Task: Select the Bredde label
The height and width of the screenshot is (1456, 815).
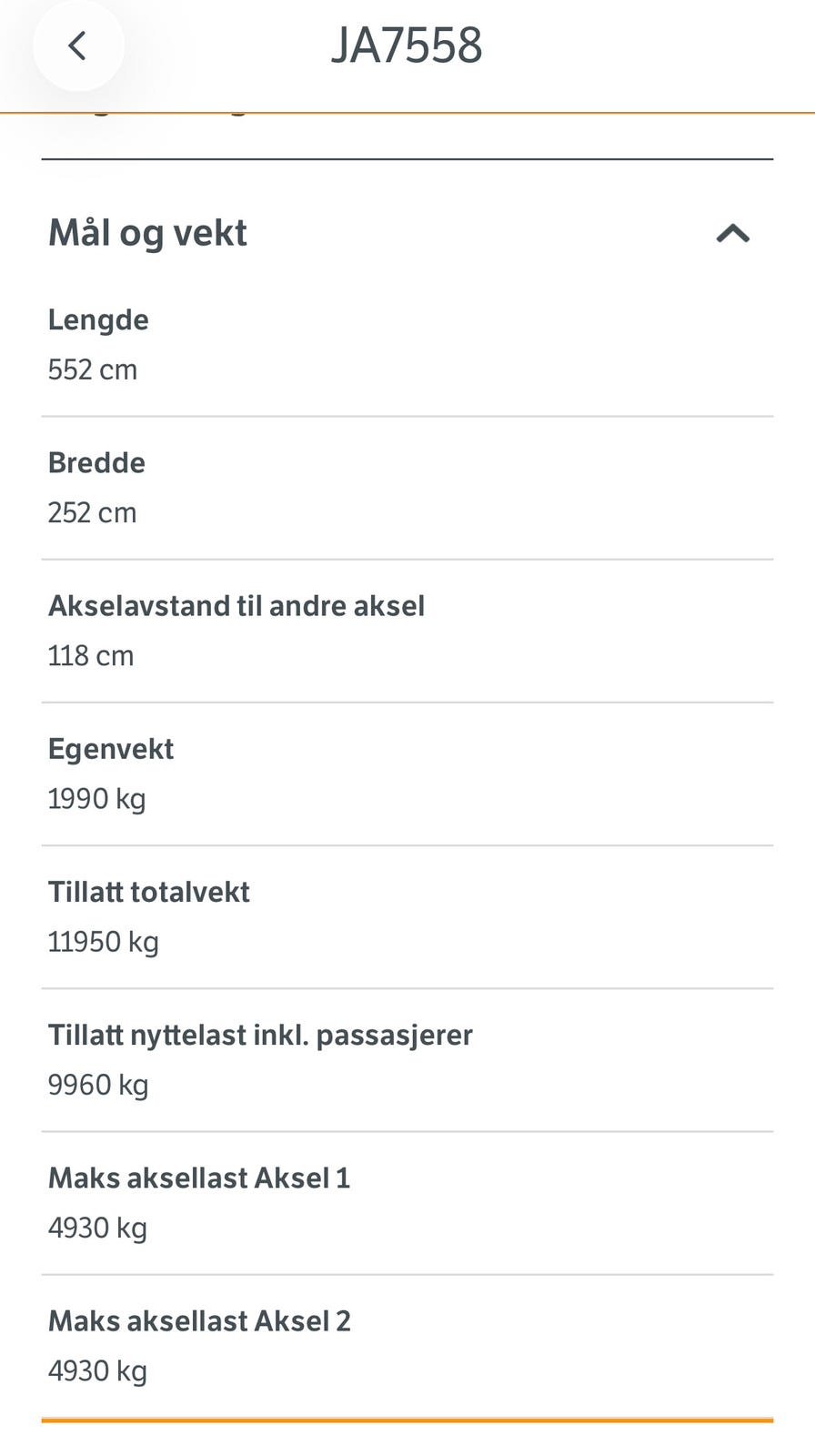Action: (x=96, y=462)
